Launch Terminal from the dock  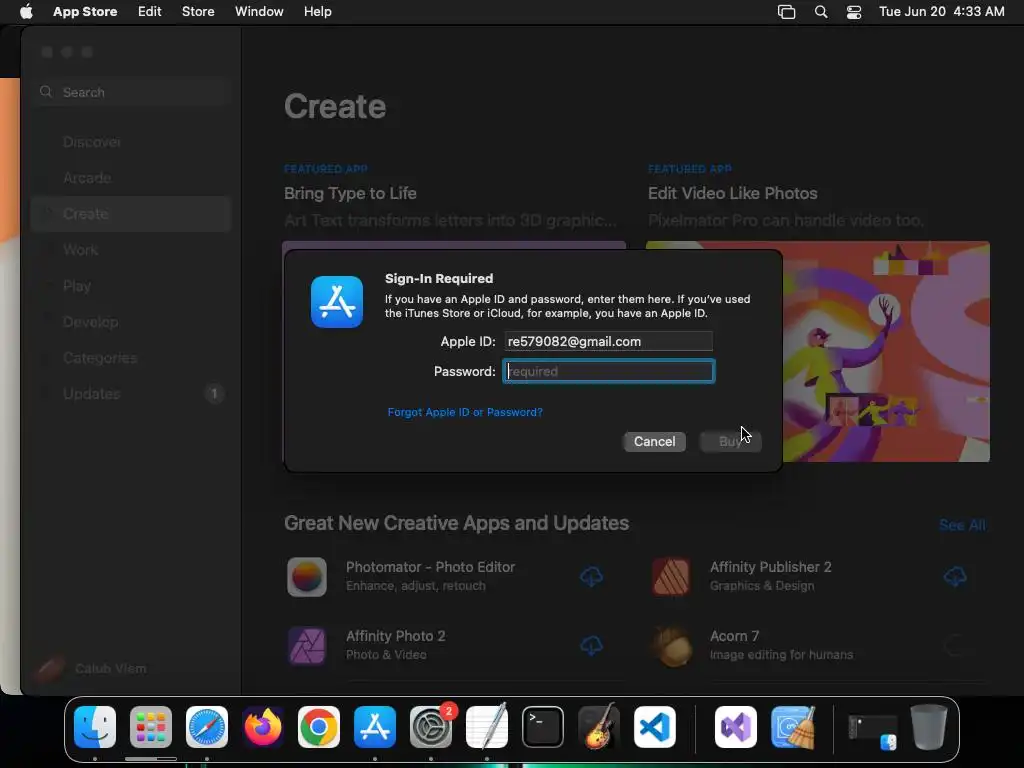(543, 727)
